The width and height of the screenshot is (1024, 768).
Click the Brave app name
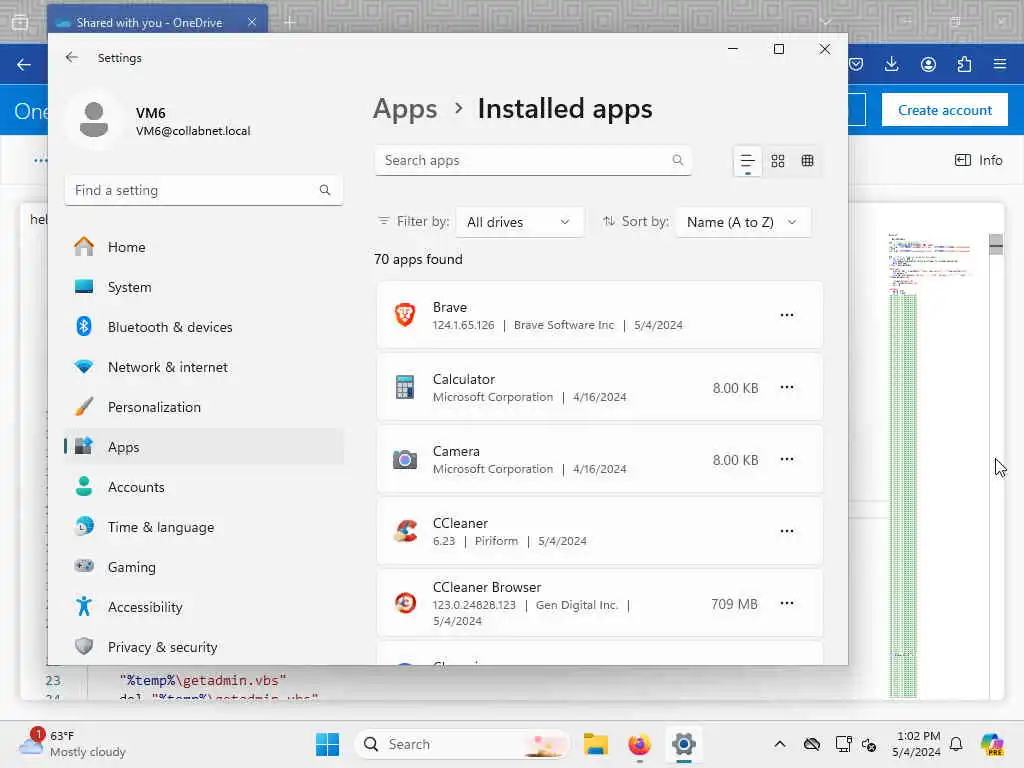coord(449,307)
